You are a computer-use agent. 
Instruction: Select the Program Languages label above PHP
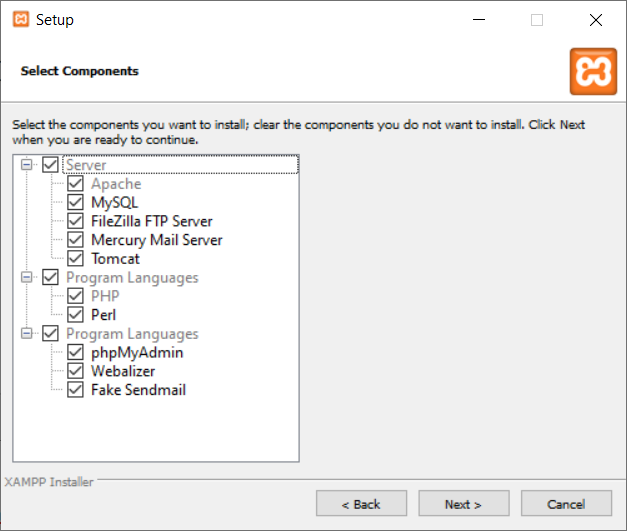[132, 277]
